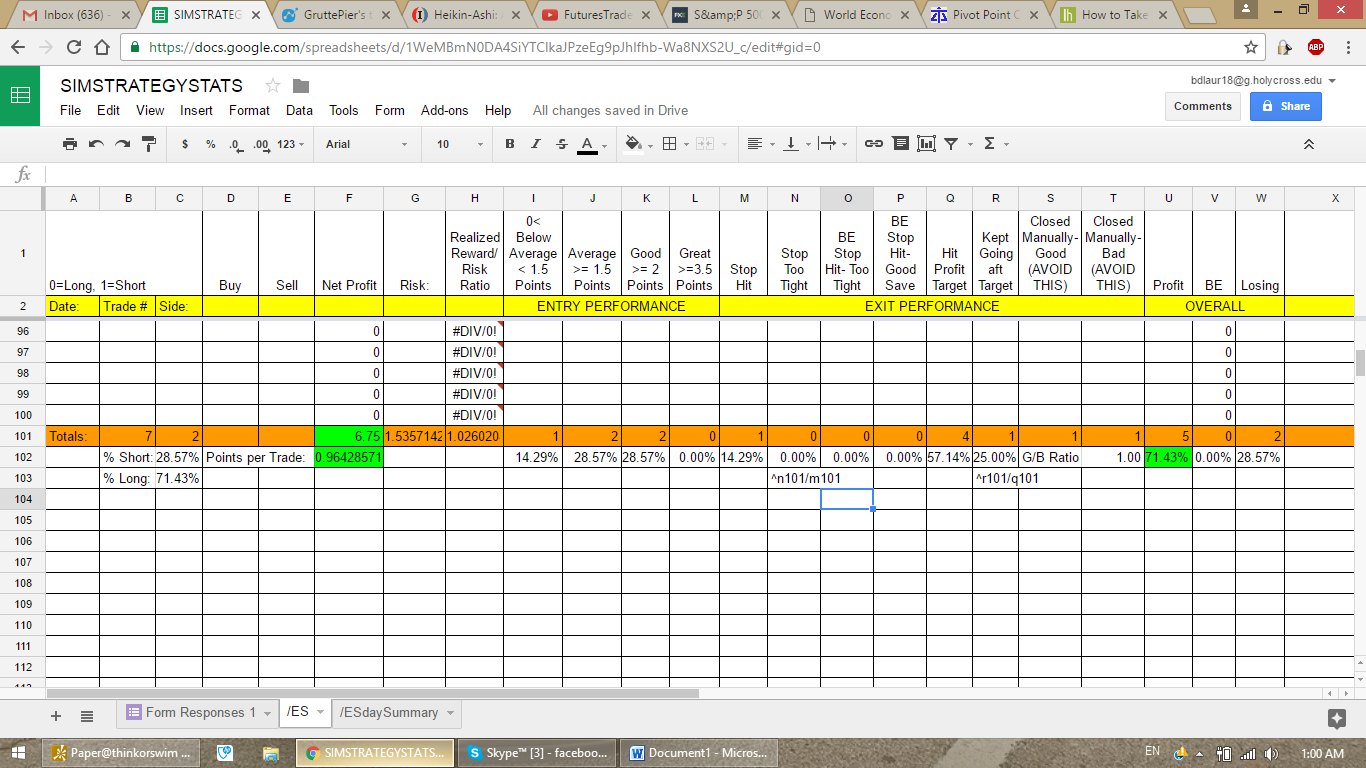Toggle bold formatting
Viewport: 1366px width, 768px height.
510,144
